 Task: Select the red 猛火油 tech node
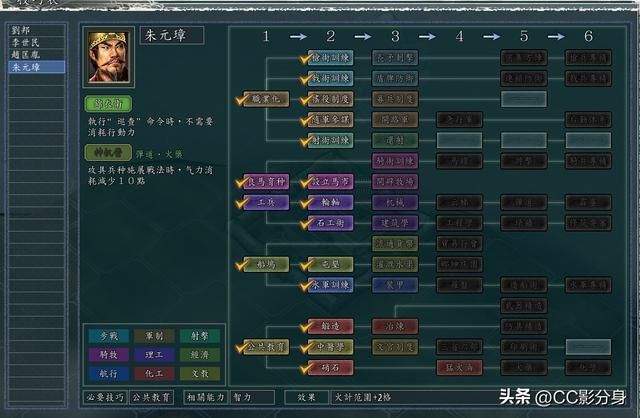tap(459, 367)
